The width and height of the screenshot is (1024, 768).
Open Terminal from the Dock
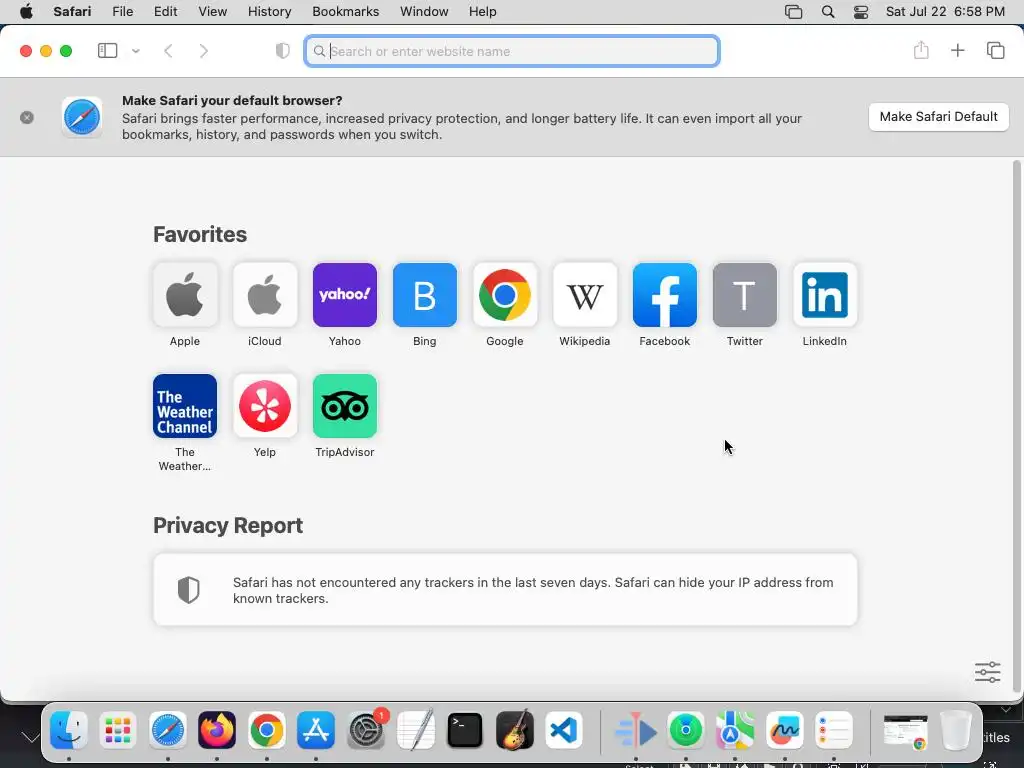click(465, 729)
